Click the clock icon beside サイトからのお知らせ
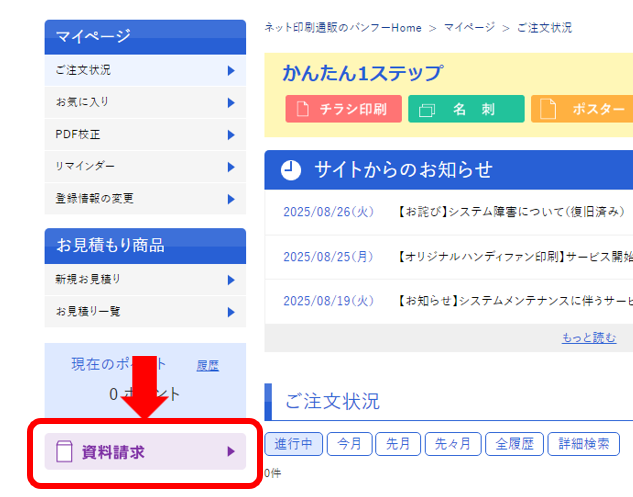Screen dimensions: 633x497 (290, 169)
